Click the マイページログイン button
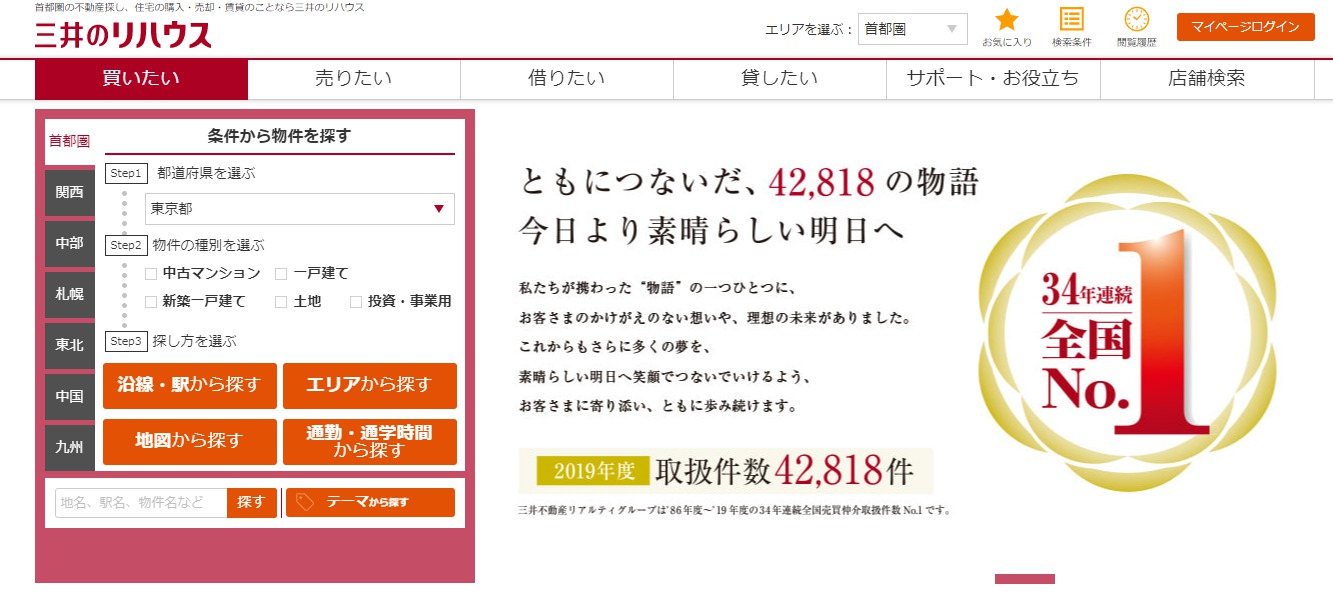Viewport: 1333px width, 616px height. coord(1245,27)
